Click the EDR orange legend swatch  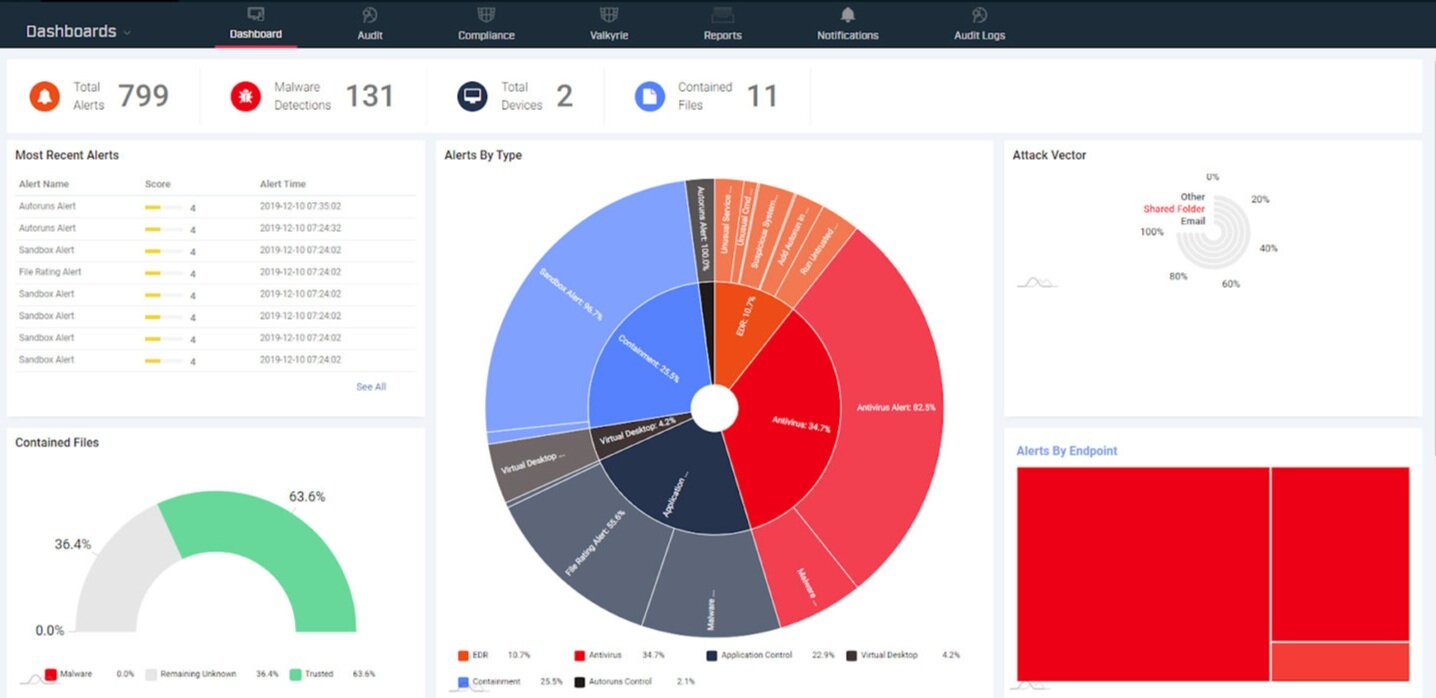pyautogui.click(x=463, y=655)
